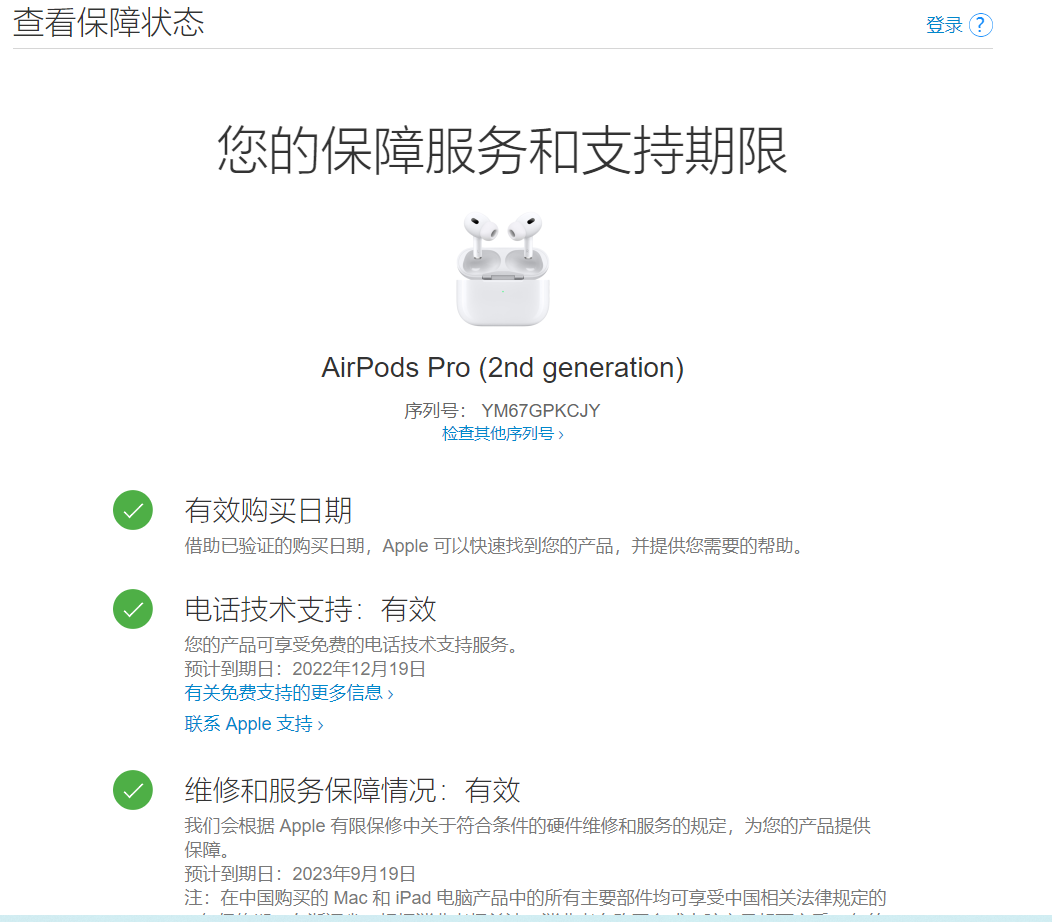Open the 登录 sign-in link
The image size is (1052, 922).
[944, 25]
